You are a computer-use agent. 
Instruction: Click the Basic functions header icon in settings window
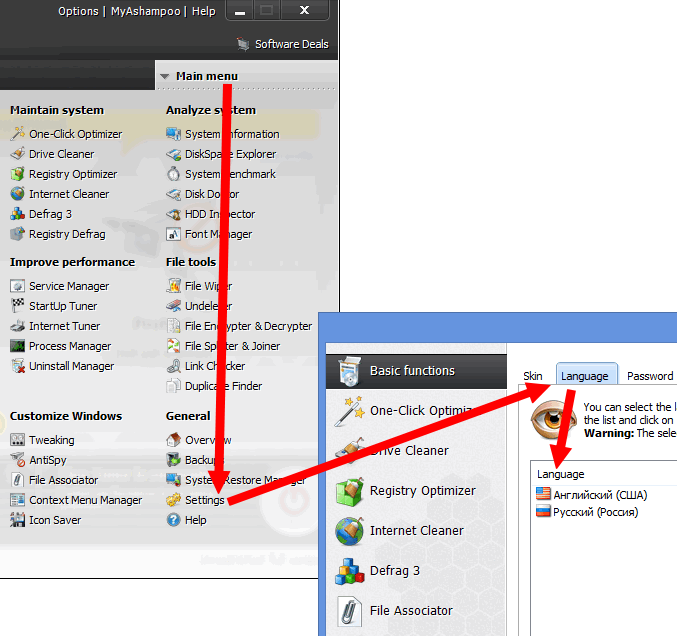[350, 371]
